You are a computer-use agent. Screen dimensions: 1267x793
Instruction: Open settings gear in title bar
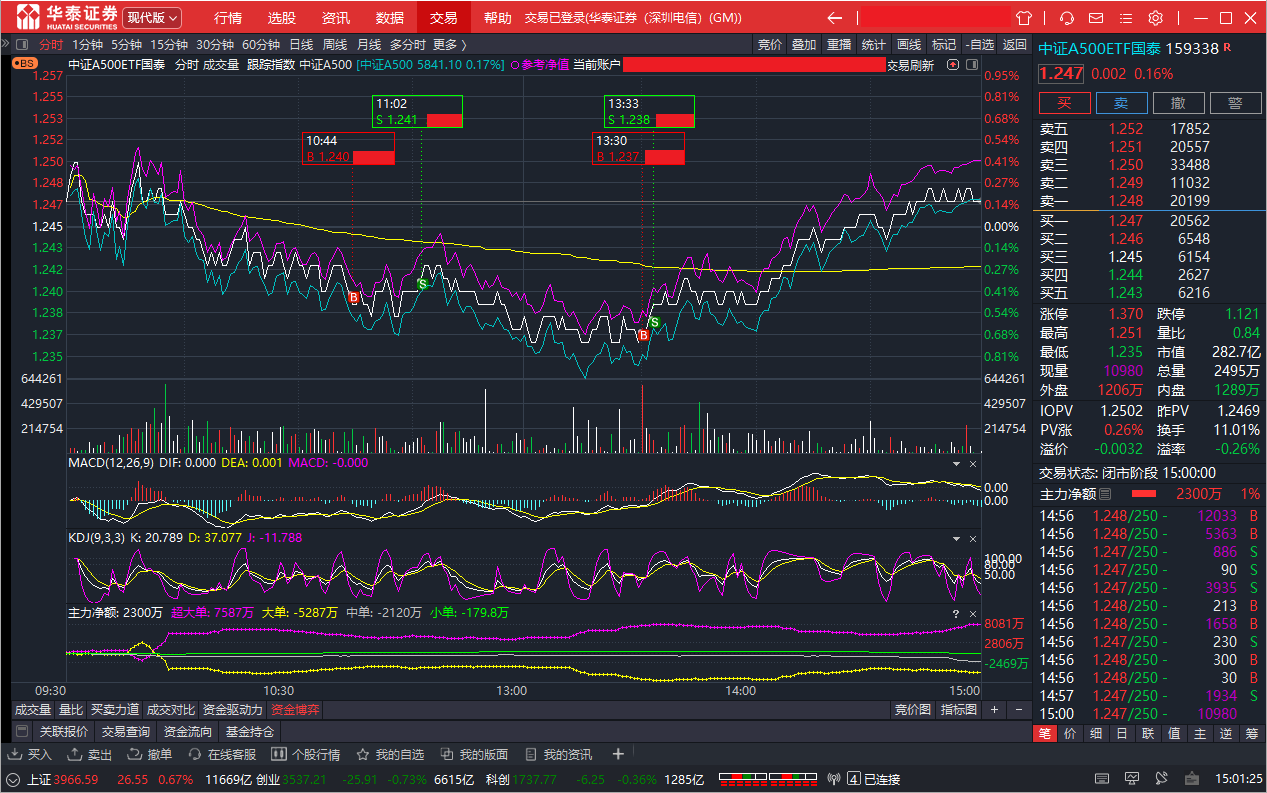click(1155, 18)
